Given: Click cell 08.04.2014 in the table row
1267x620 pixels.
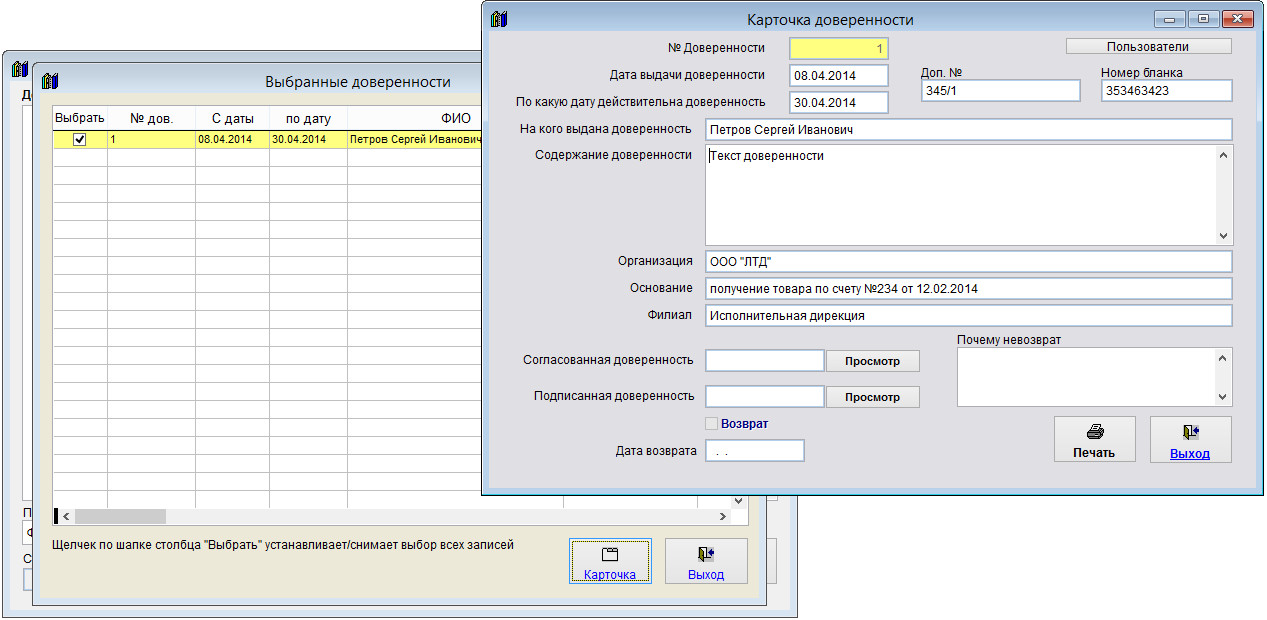Looking at the screenshot, I should click(232, 140).
